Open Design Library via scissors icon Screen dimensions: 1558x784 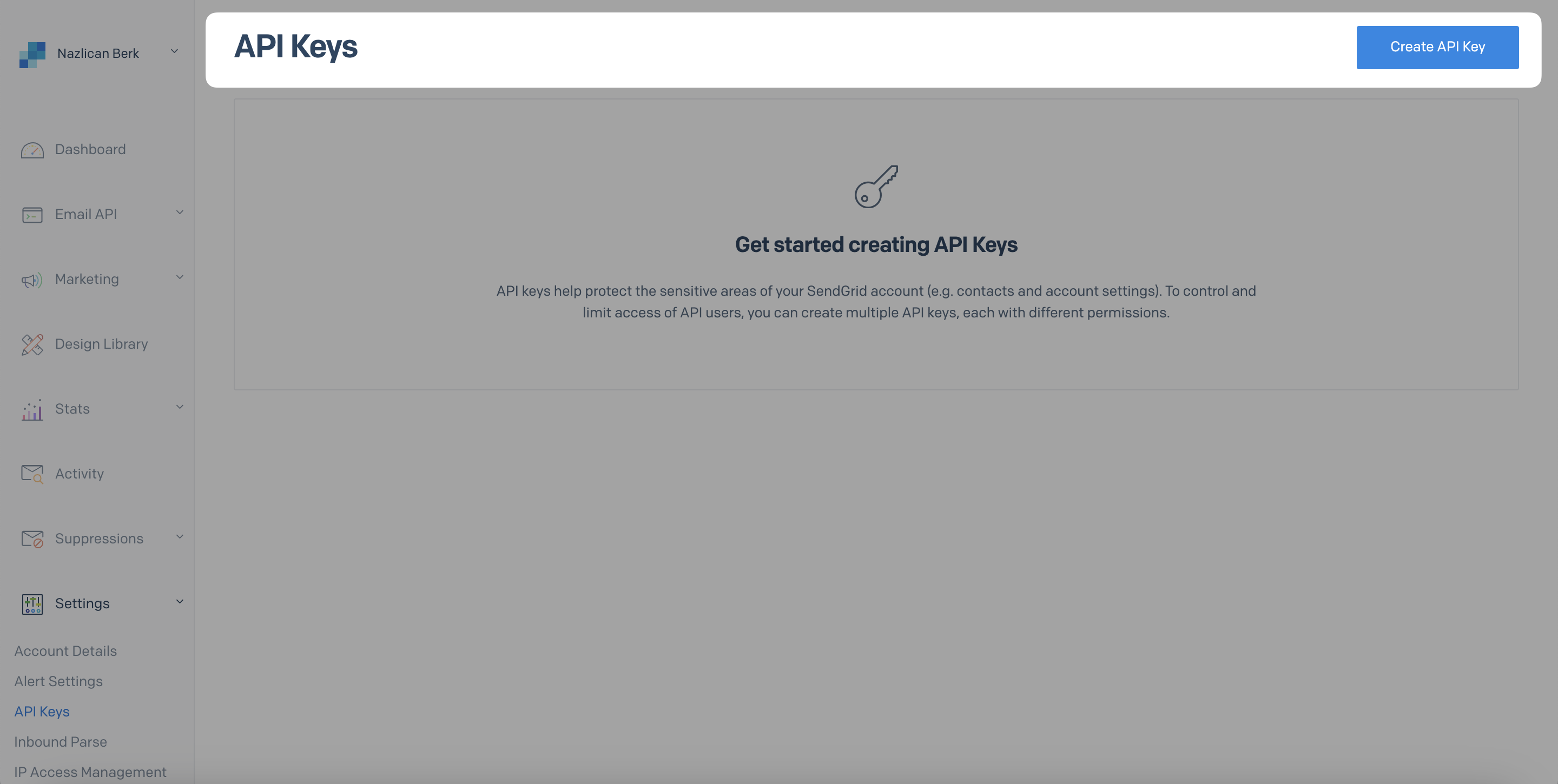tap(32, 344)
